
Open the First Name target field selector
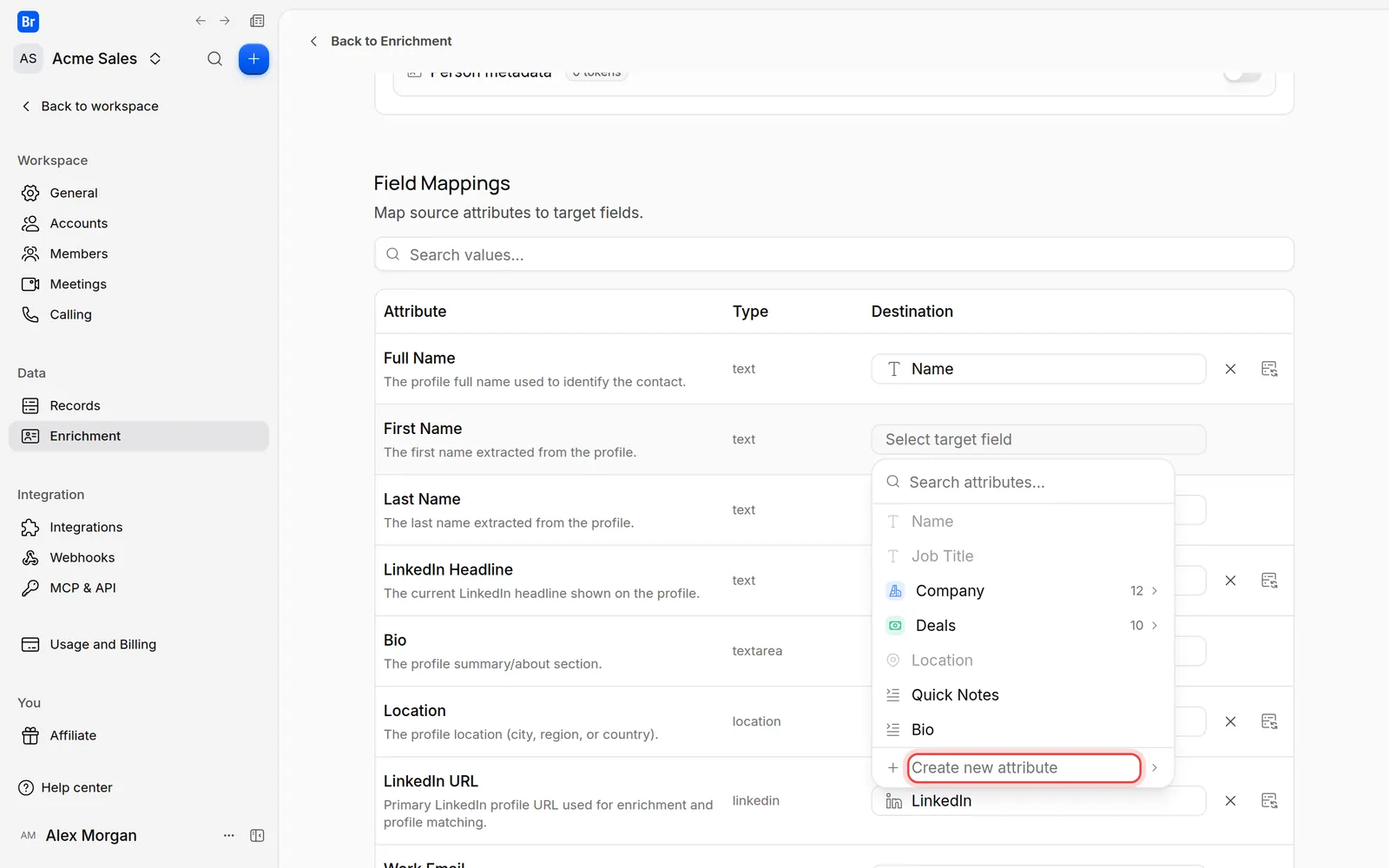coord(1038,439)
